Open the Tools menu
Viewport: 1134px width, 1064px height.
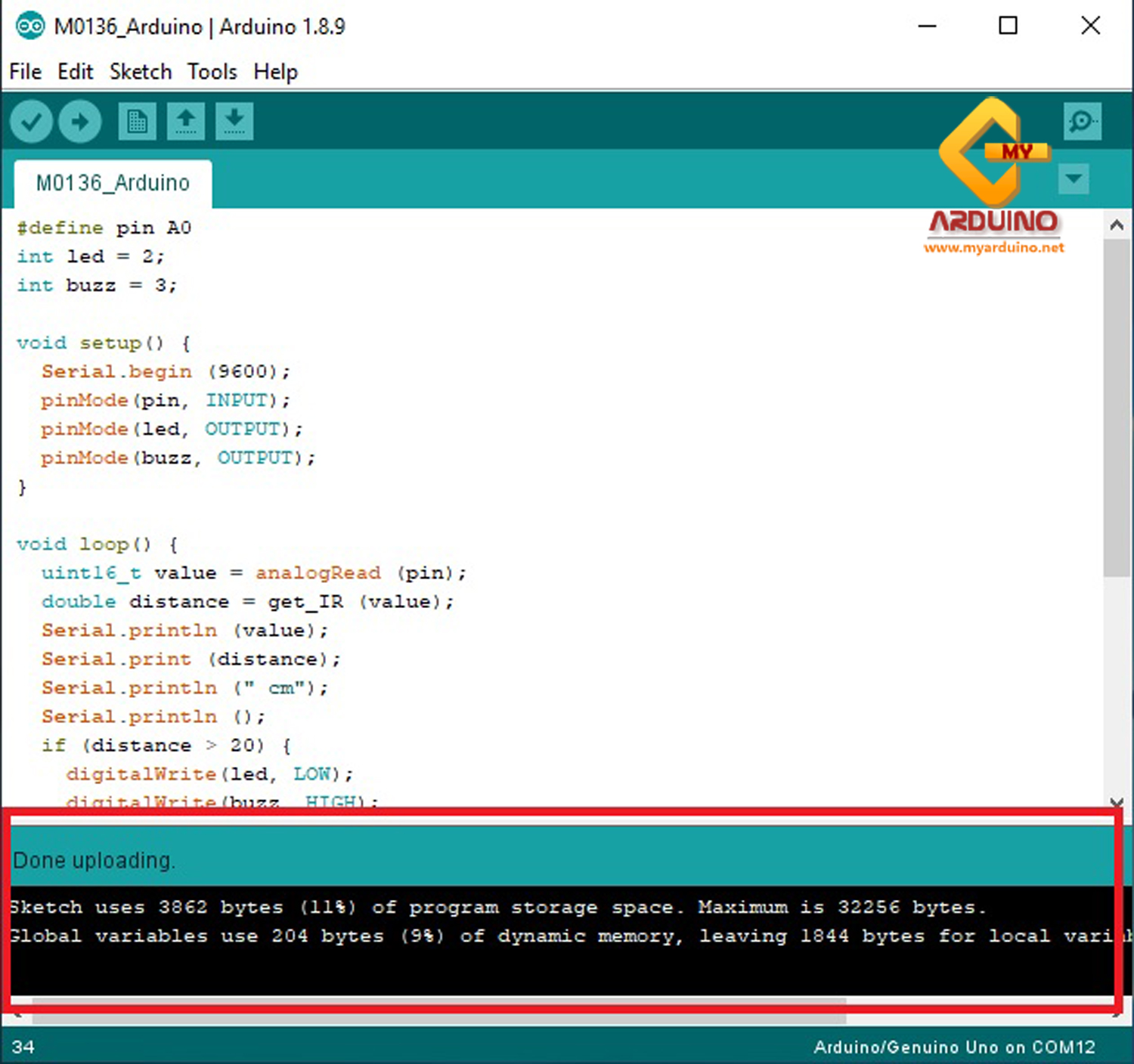click(212, 72)
